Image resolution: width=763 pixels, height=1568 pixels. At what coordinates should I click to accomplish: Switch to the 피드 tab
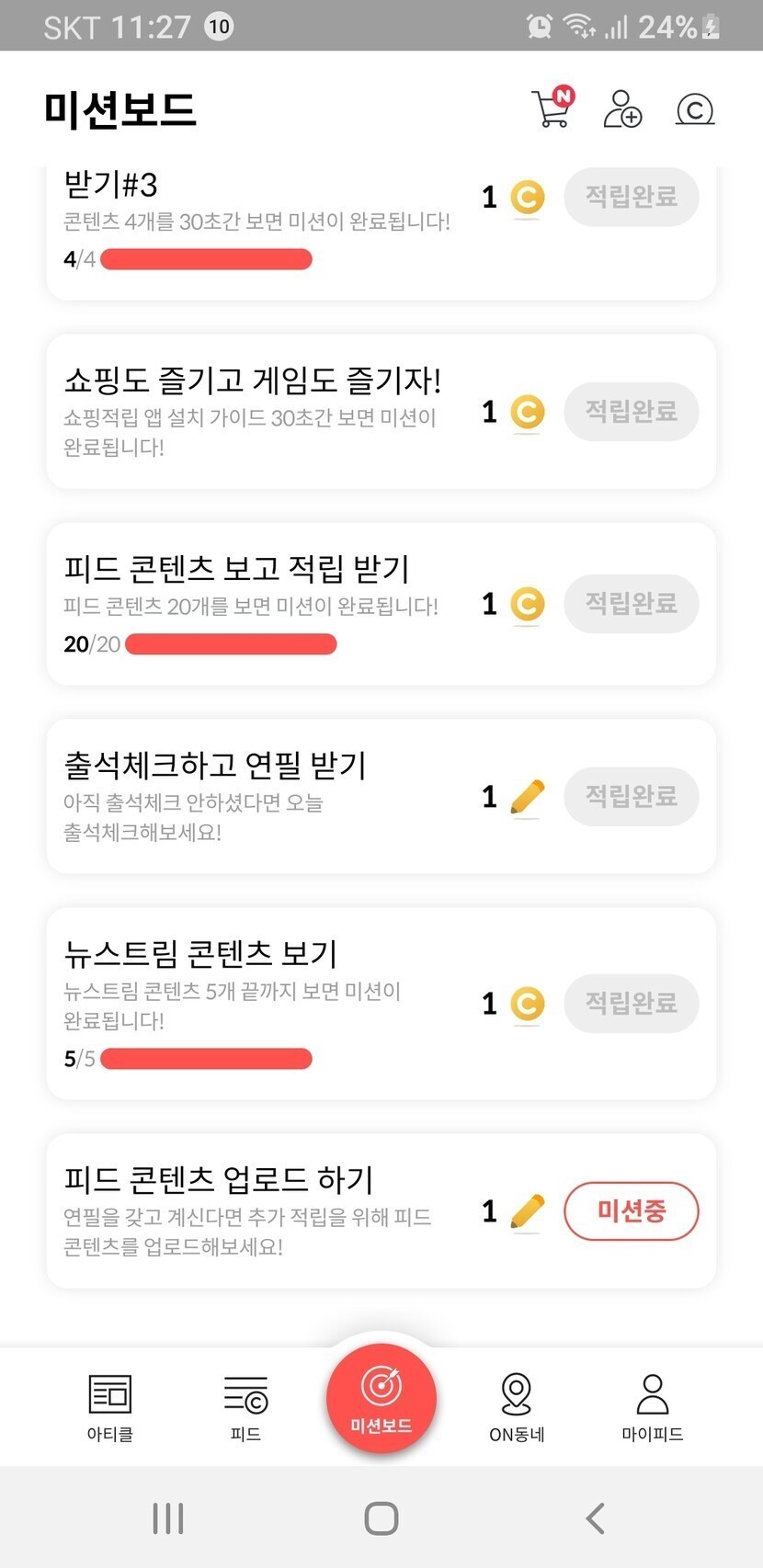tap(245, 1406)
